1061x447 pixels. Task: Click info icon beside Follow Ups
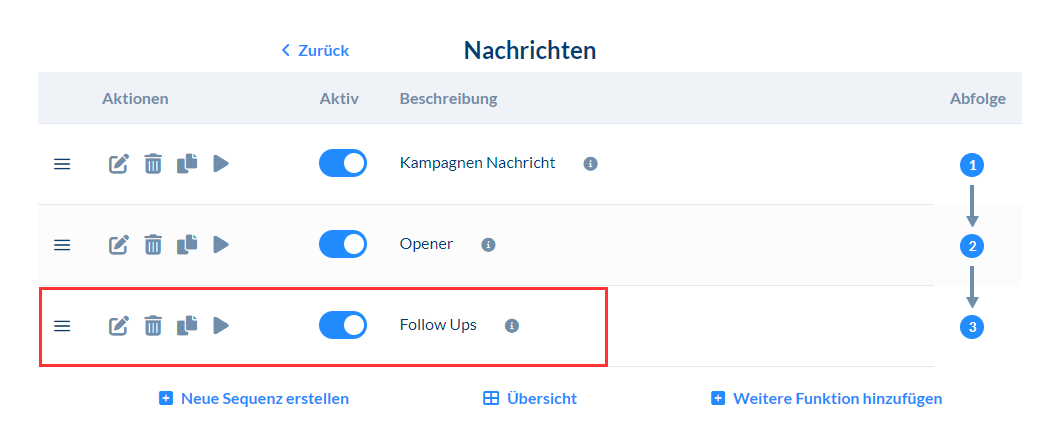(512, 325)
